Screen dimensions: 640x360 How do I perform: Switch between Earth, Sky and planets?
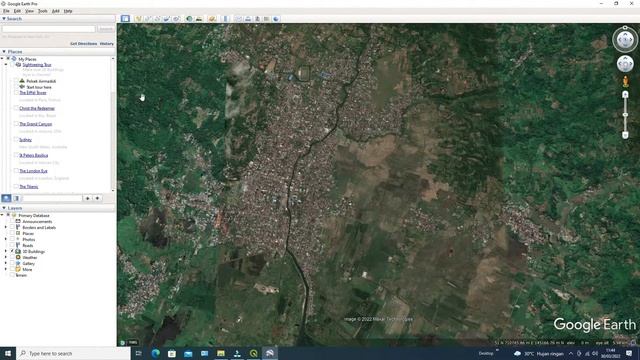click(x=212, y=19)
